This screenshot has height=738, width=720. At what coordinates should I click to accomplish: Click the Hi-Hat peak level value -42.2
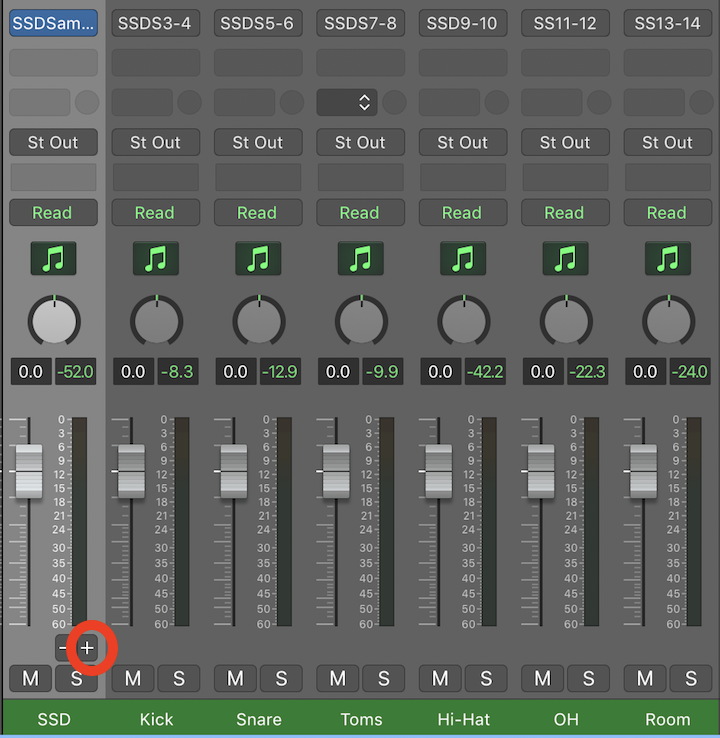pyautogui.click(x=485, y=372)
